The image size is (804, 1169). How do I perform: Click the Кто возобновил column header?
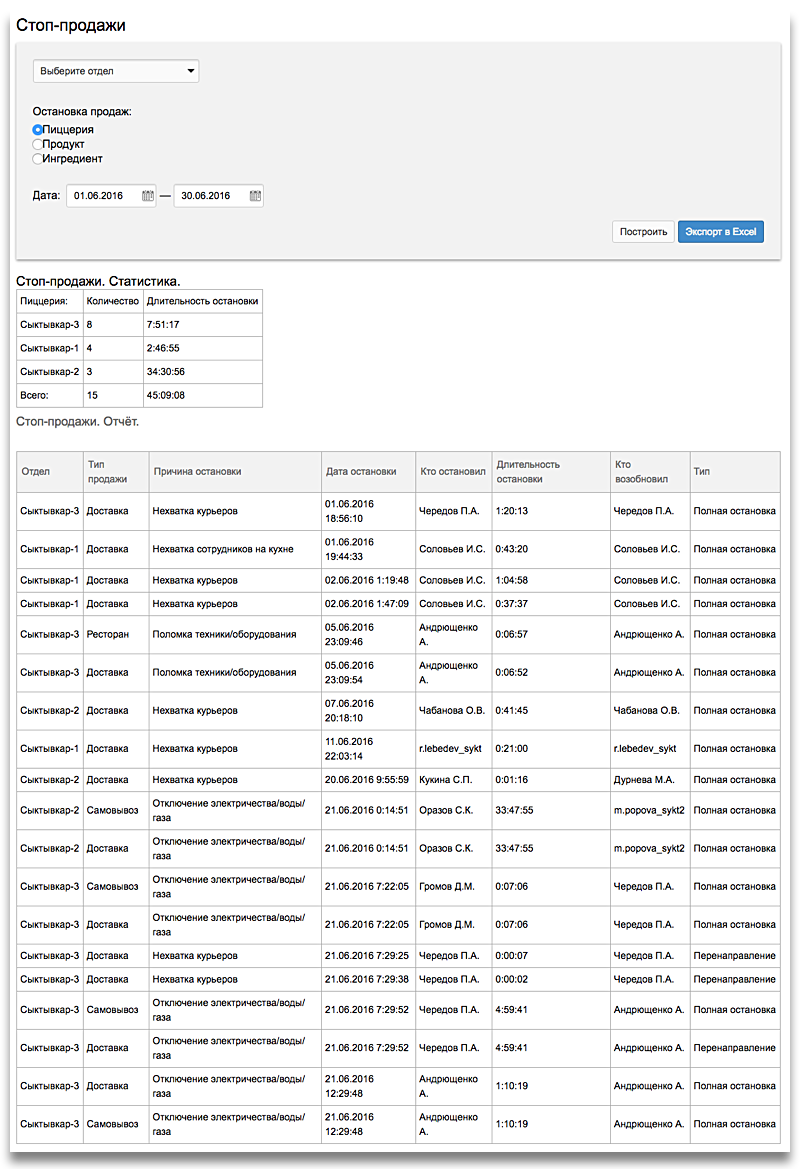(650, 472)
